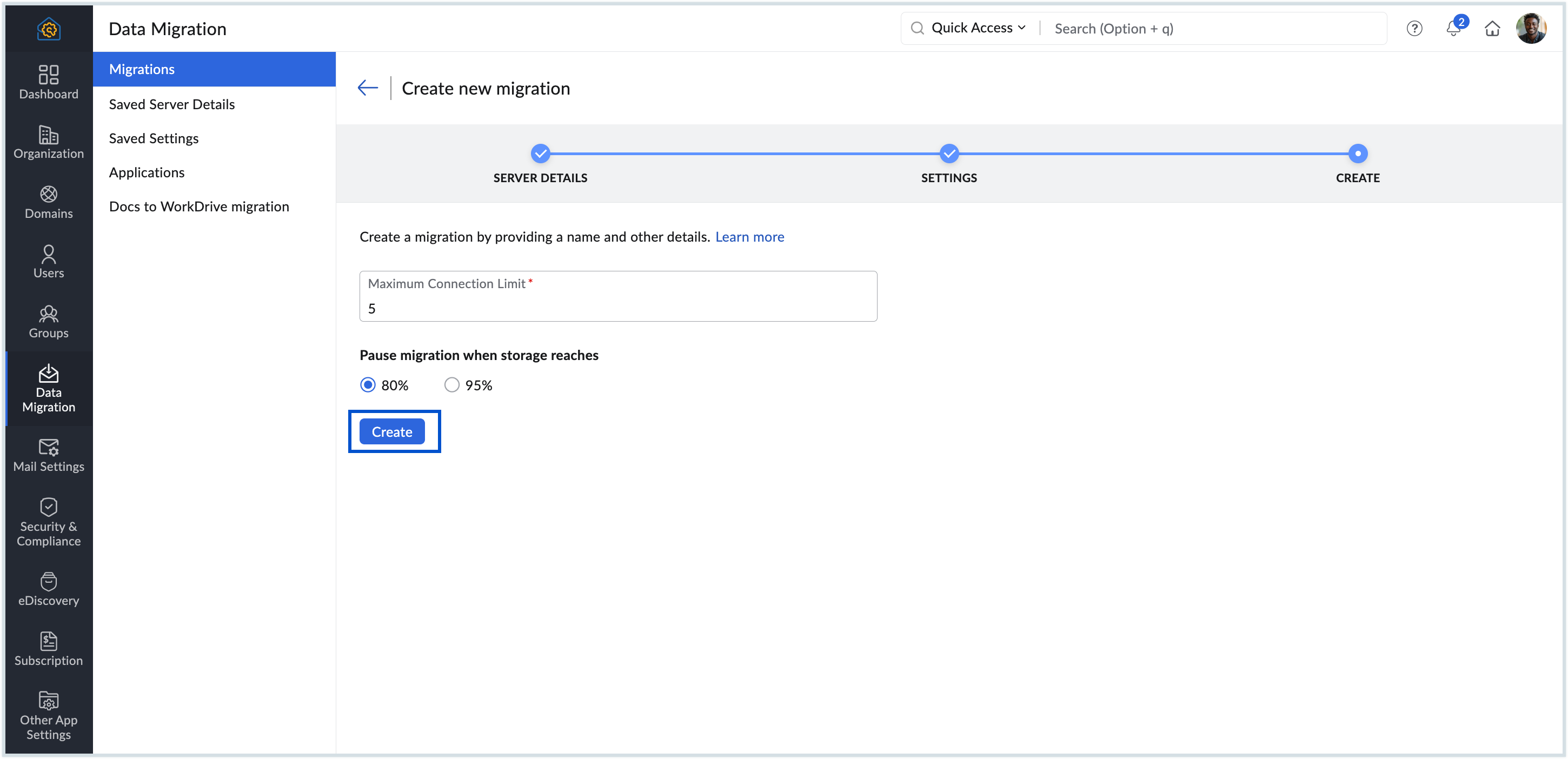Select the 80% storage pause option
Screen dimensions: 1568x759
tap(368, 385)
